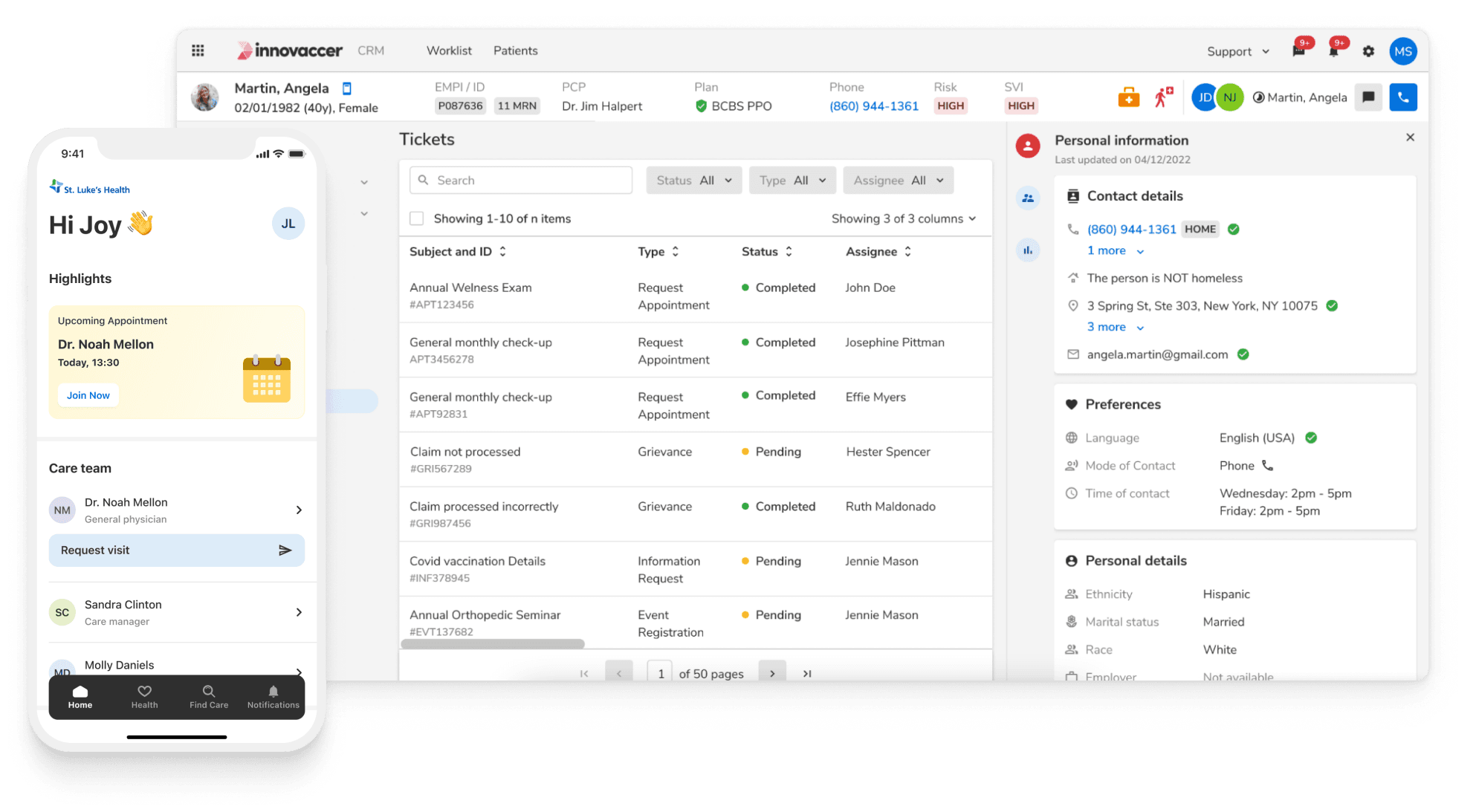The image size is (1476, 812).
Task: Open the Patients menu item
Action: coord(516,51)
